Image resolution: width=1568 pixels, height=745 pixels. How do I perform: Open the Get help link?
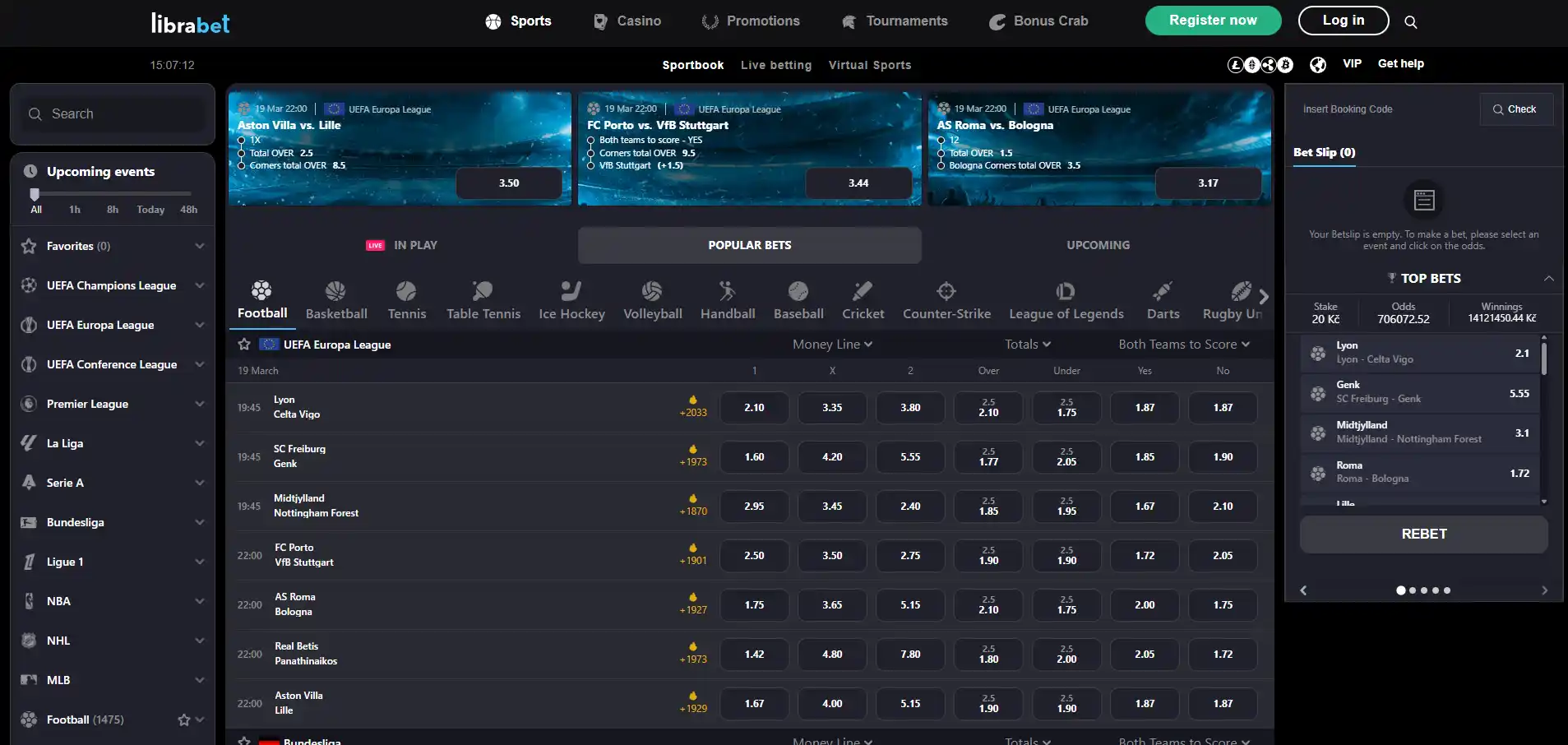point(1401,64)
